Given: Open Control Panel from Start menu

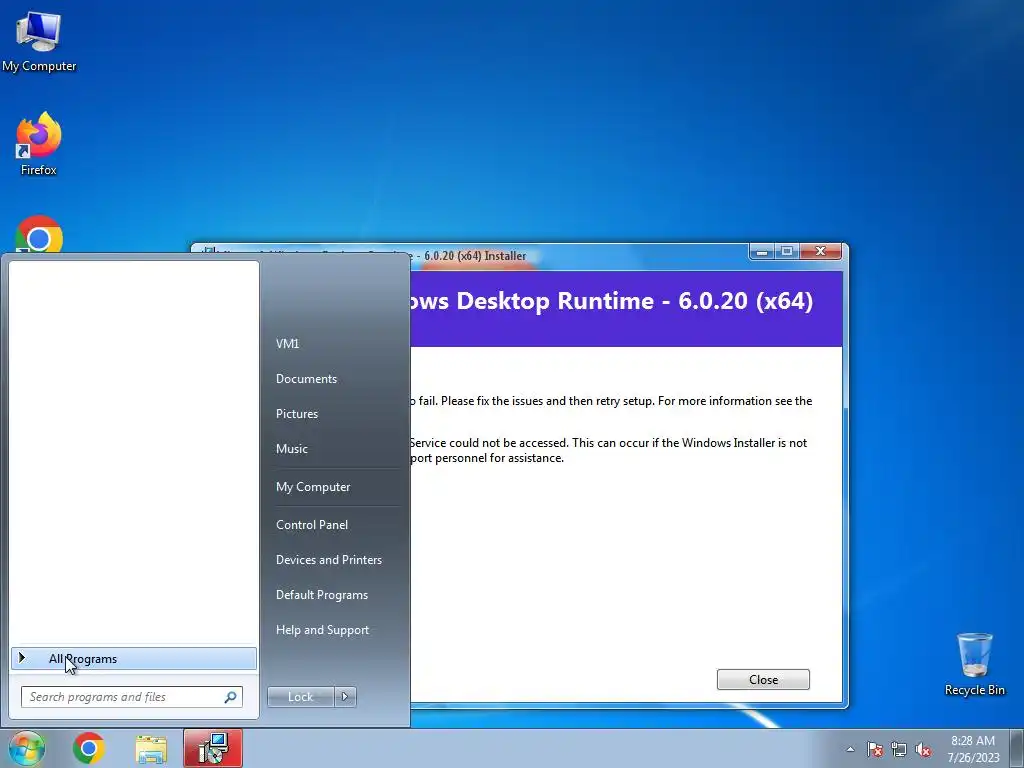Looking at the screenshot, I should coord(312,525).
